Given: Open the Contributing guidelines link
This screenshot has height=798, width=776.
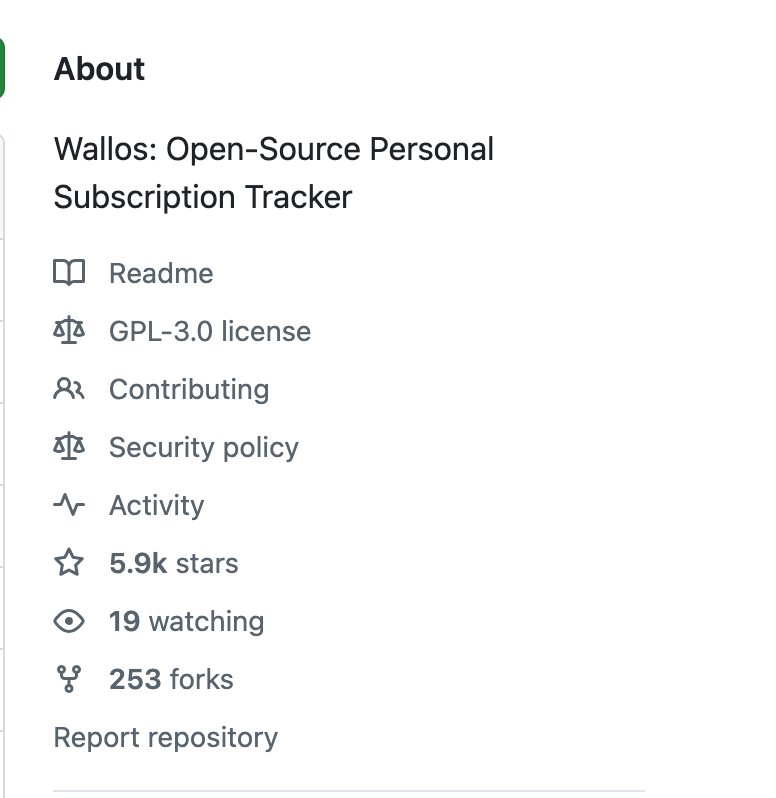Looking at the screenshot, I should (189, 389).
